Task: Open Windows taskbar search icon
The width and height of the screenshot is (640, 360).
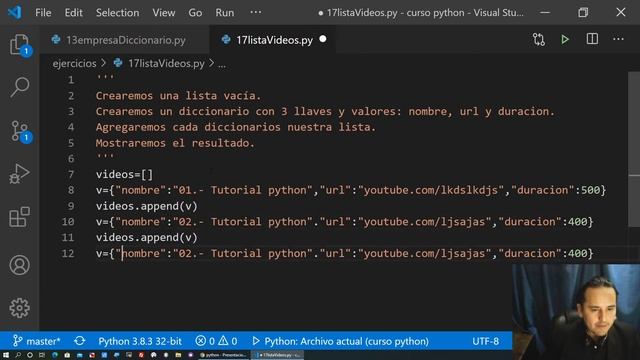Action: click(18, 355)
